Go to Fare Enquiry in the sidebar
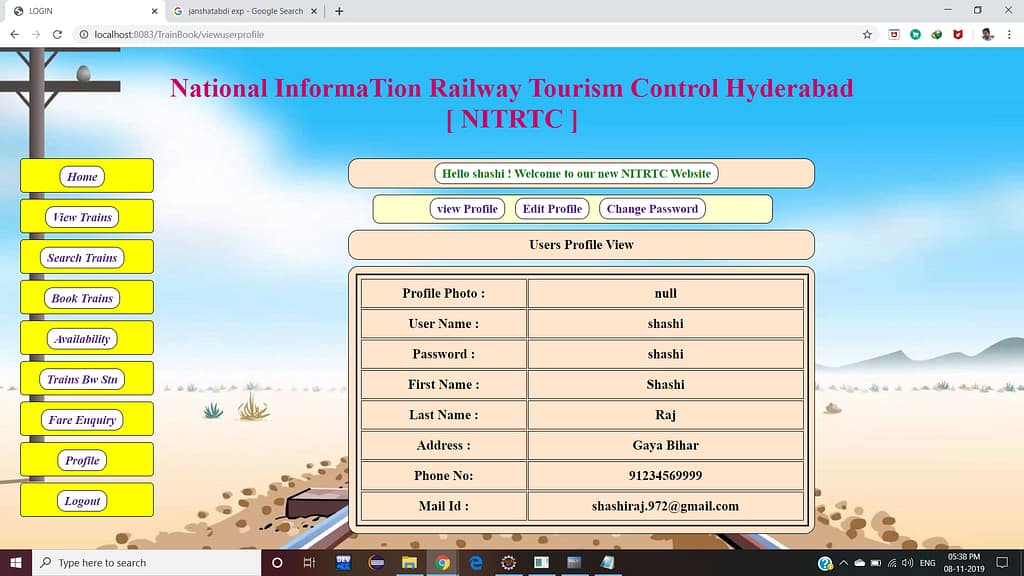 (x=82, y=420)
